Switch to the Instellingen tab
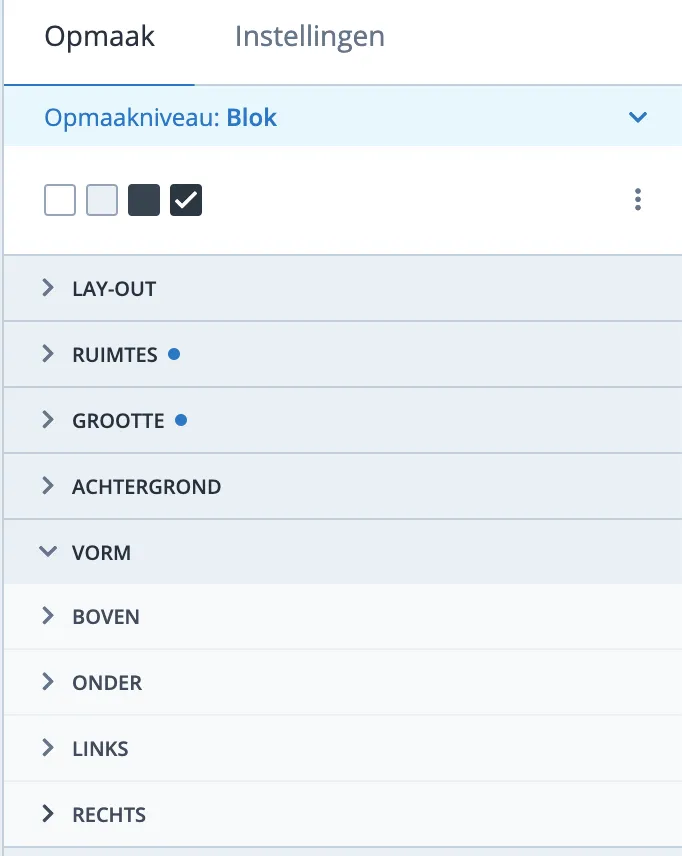The width and height of the screenshot is (682, 856). [x=309, y=36]
